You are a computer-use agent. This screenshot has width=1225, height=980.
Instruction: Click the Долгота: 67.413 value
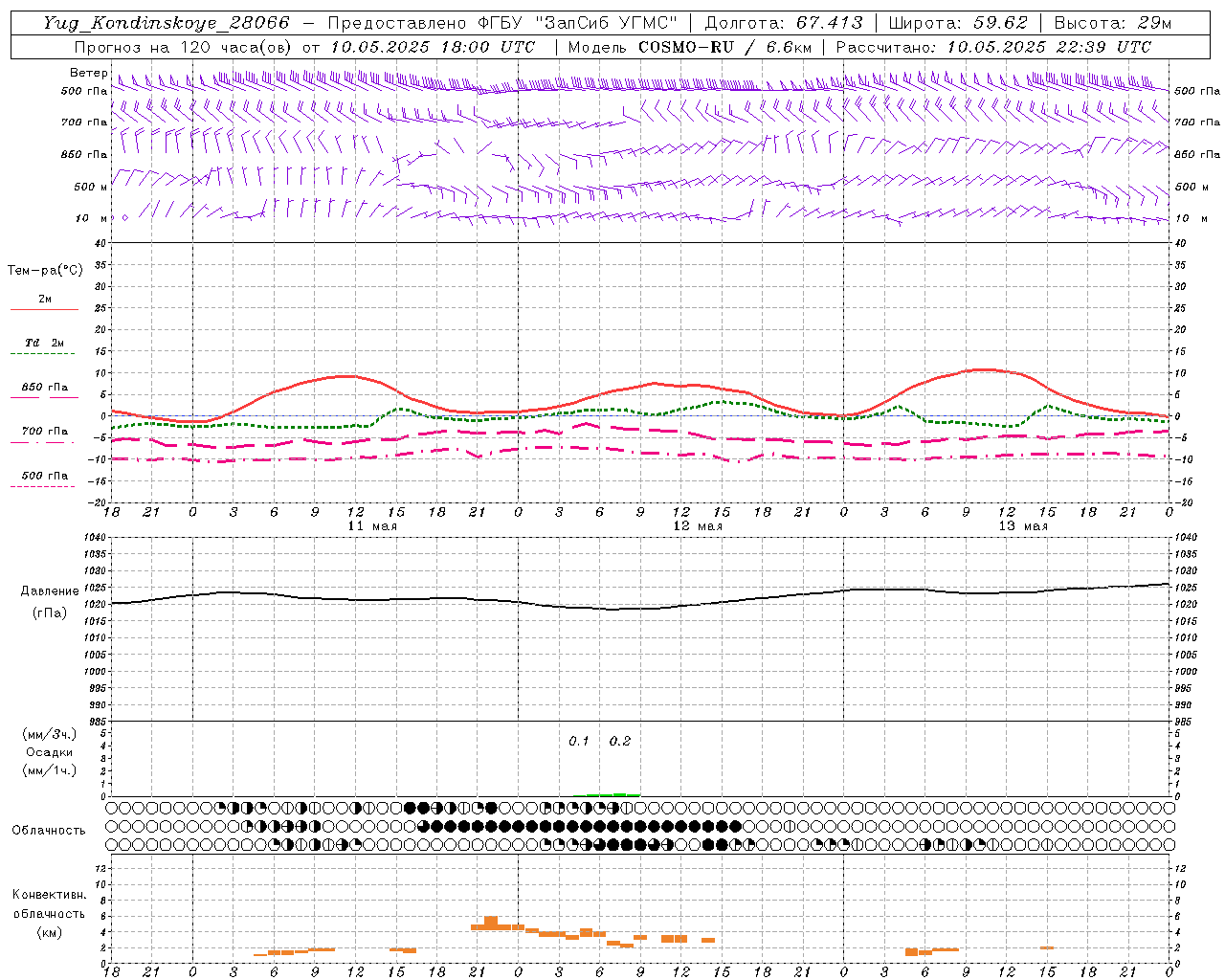pos(784,23)
